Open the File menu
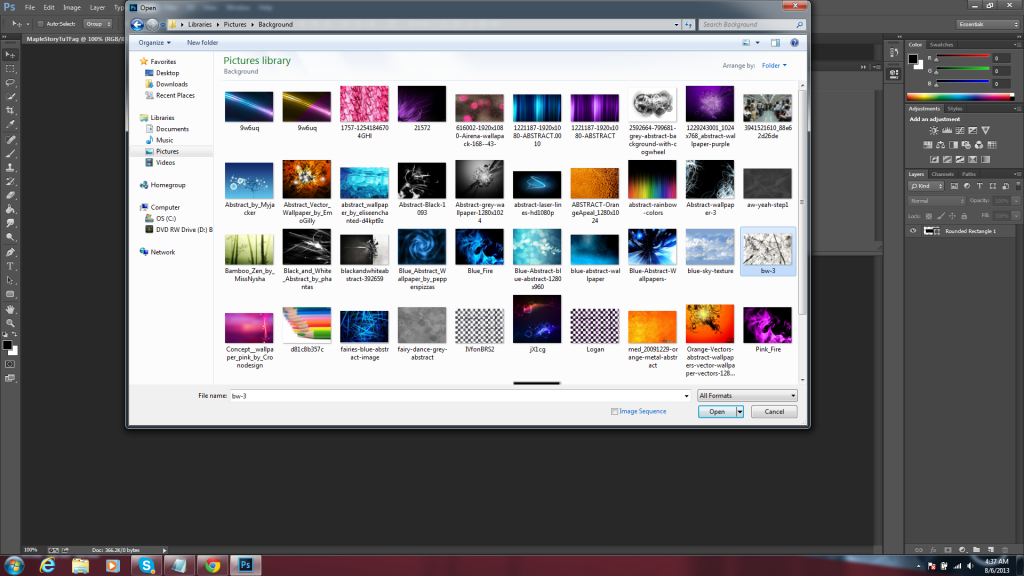This screenshot has height=576, width=1024. coord(30,8)
